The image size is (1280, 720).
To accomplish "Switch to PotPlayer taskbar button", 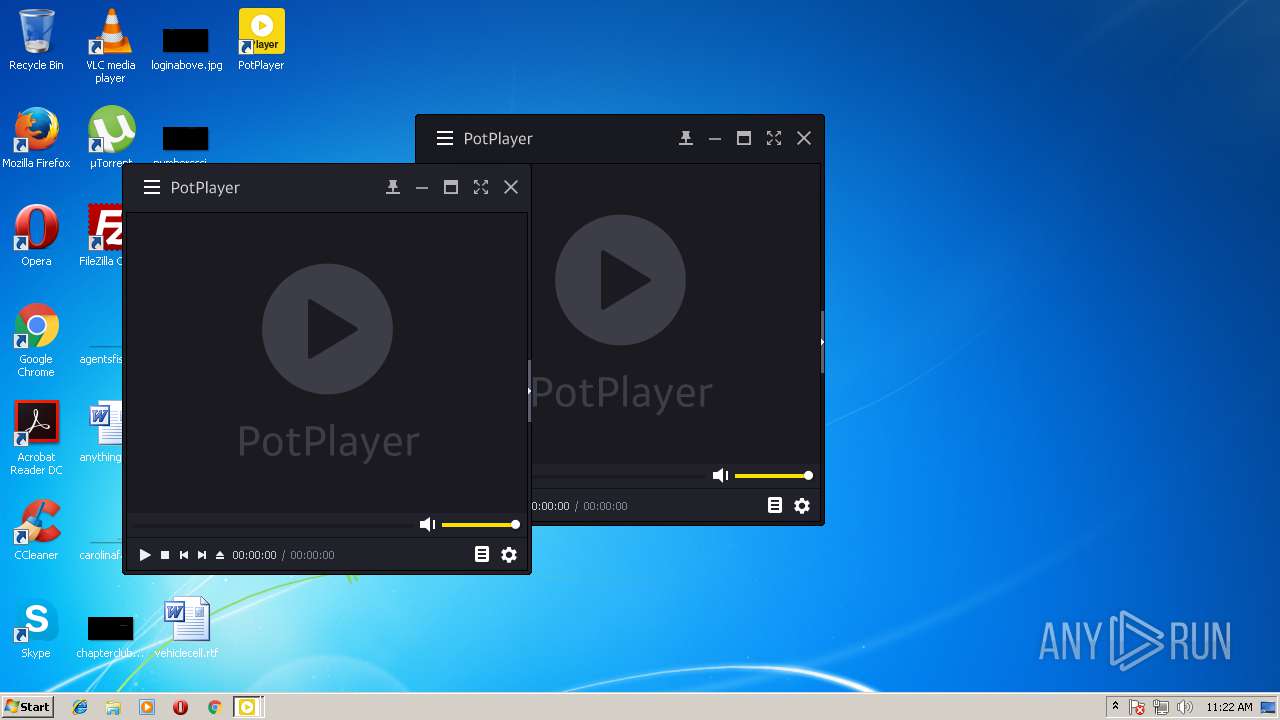I will 247,707.
